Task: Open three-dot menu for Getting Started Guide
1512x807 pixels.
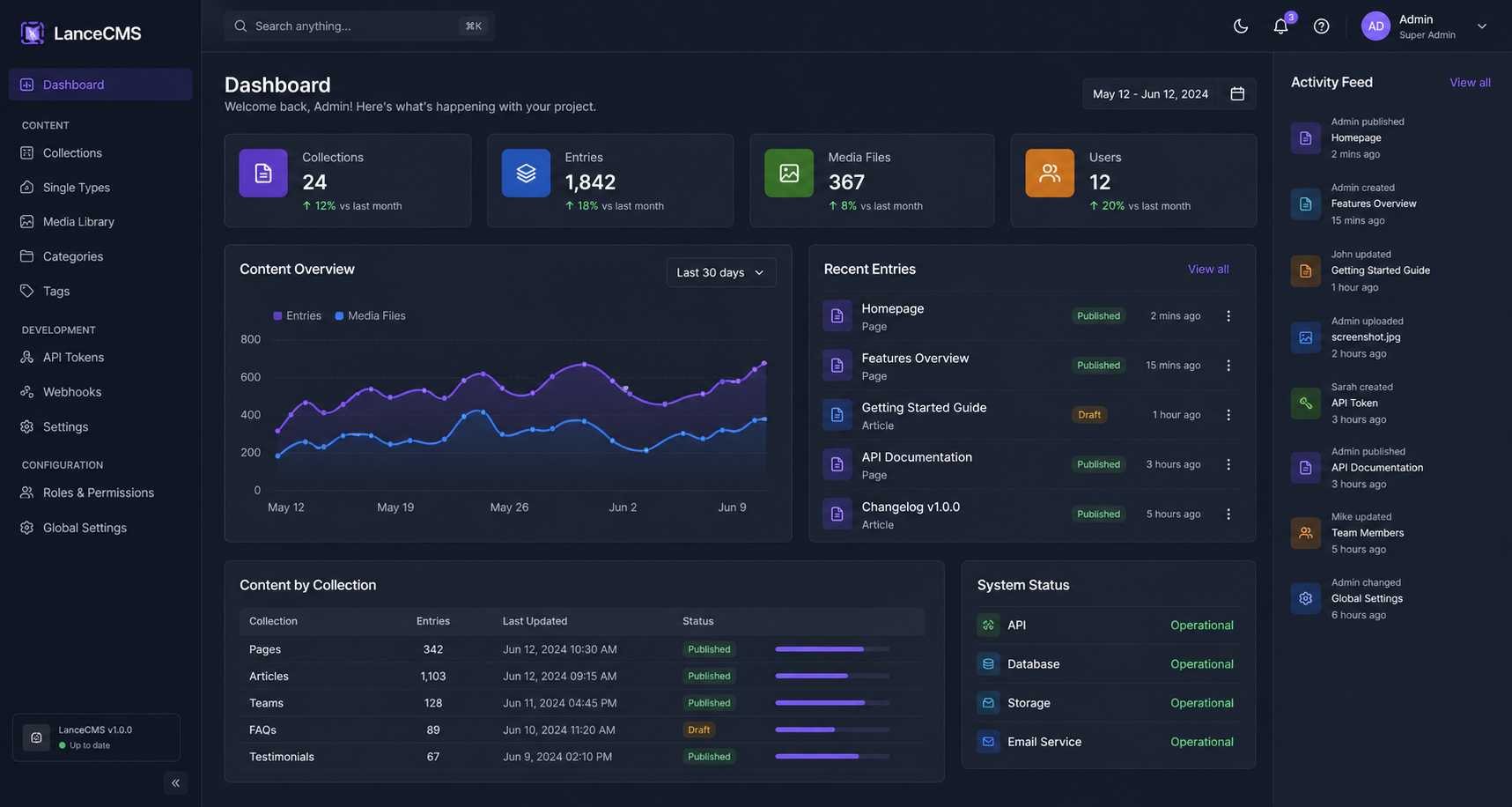Action: (1228, 415)
